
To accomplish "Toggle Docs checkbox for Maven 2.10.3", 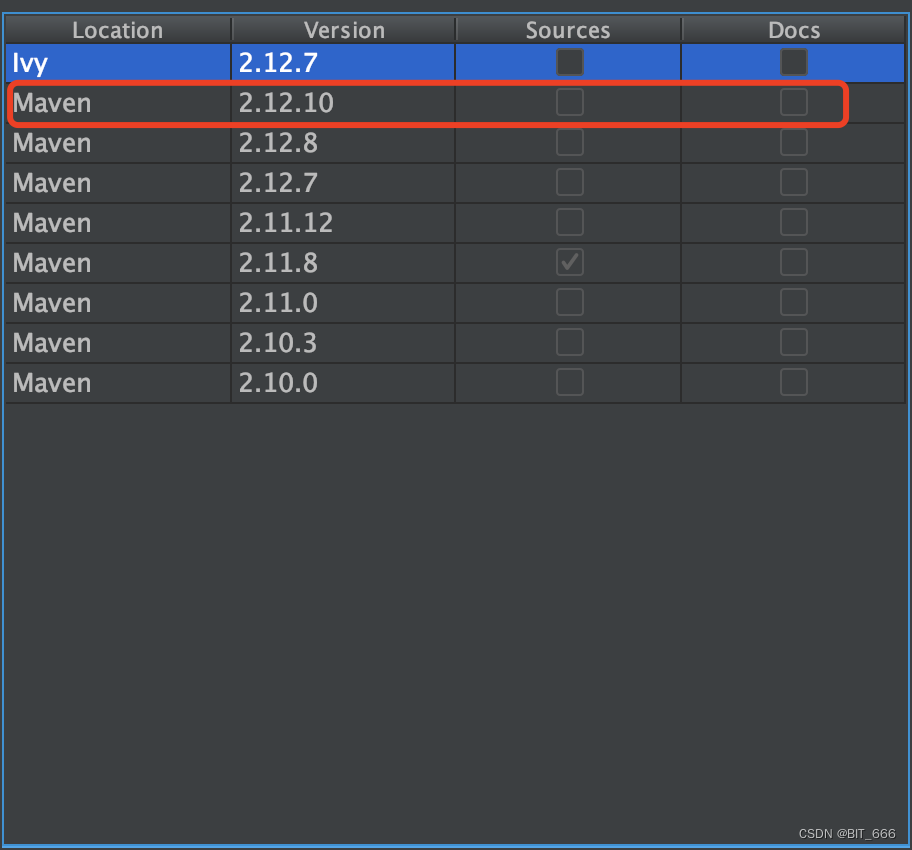I will [793, 343].
